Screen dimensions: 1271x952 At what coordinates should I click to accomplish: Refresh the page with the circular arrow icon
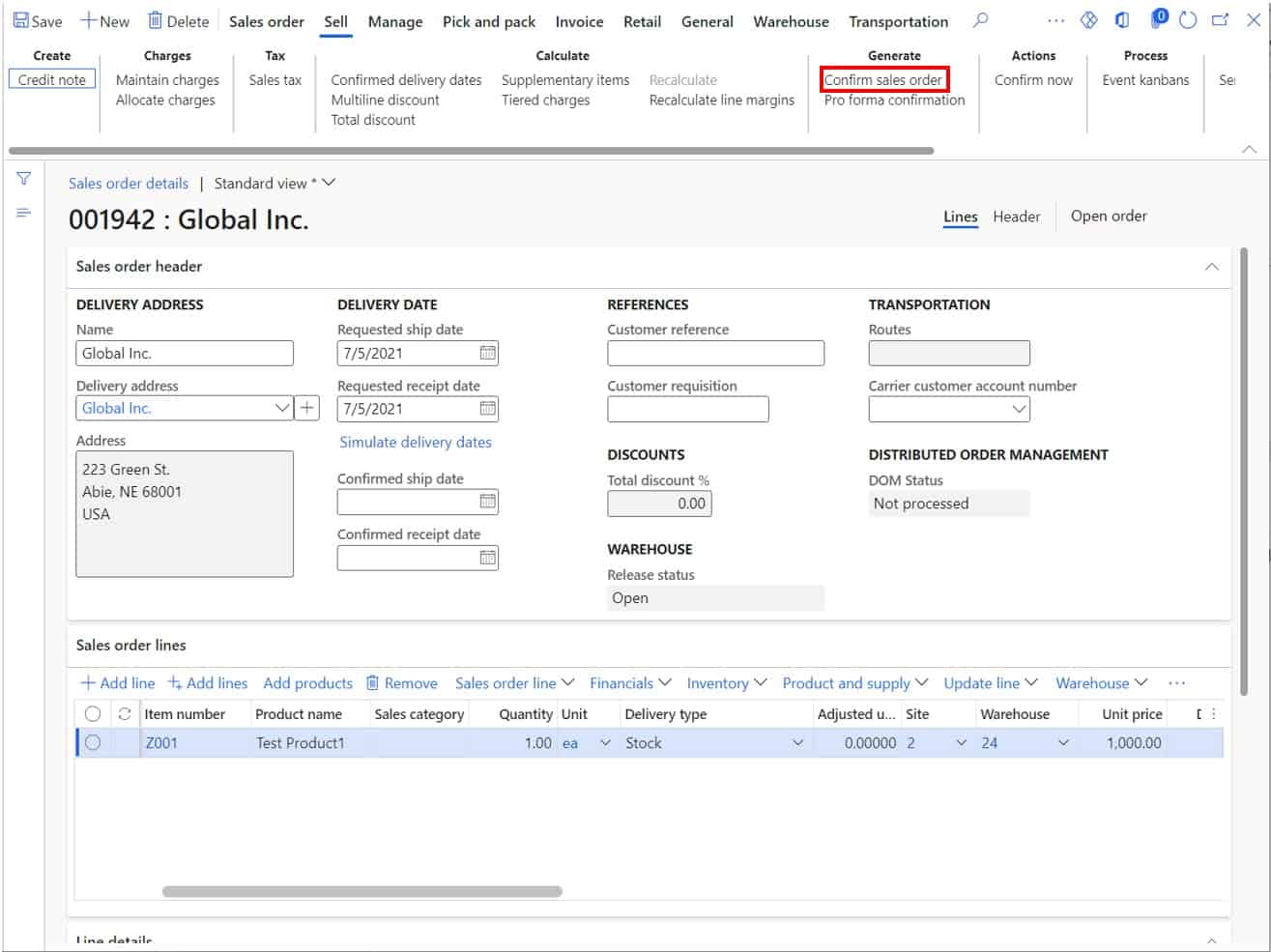(1188, 19)
